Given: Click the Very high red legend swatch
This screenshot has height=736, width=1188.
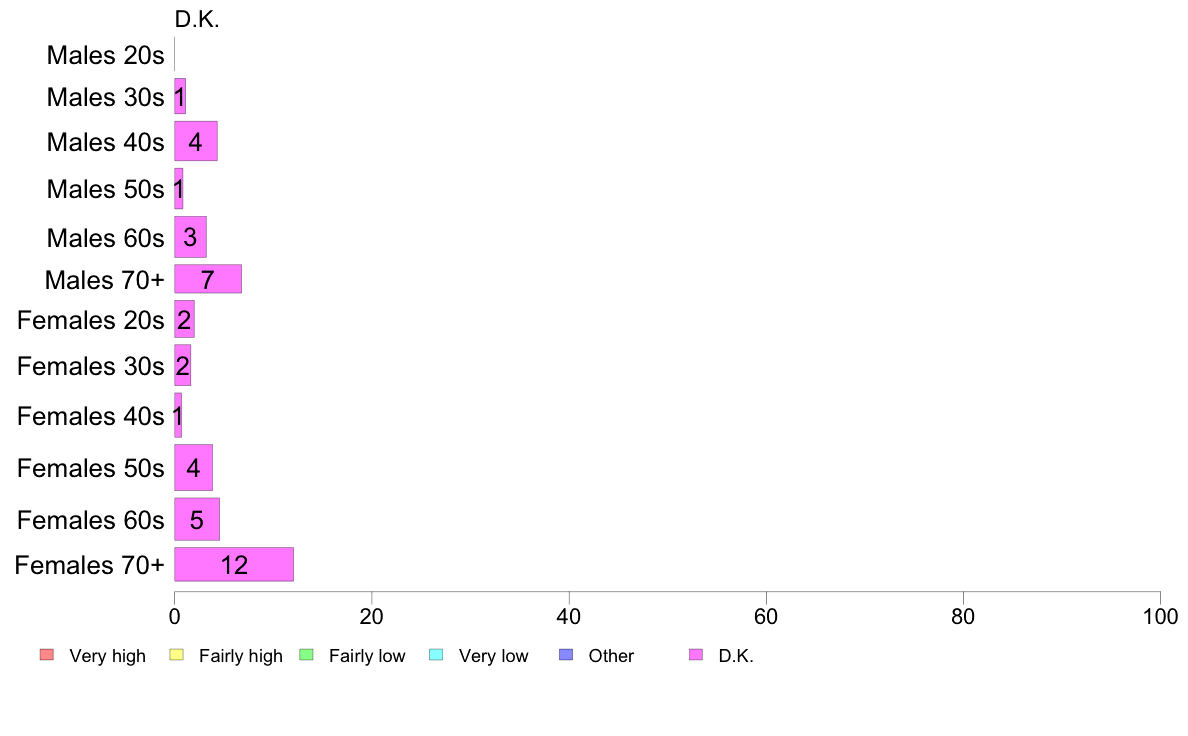Looking at the screenshot, I should click(47, 655).
